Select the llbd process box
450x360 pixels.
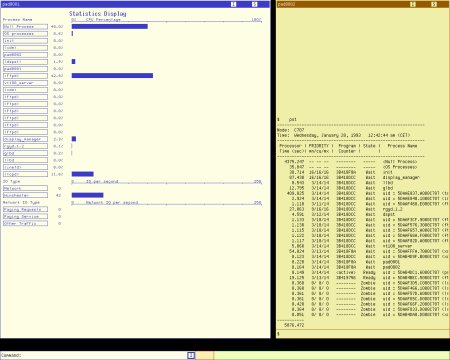coord(25,160)
